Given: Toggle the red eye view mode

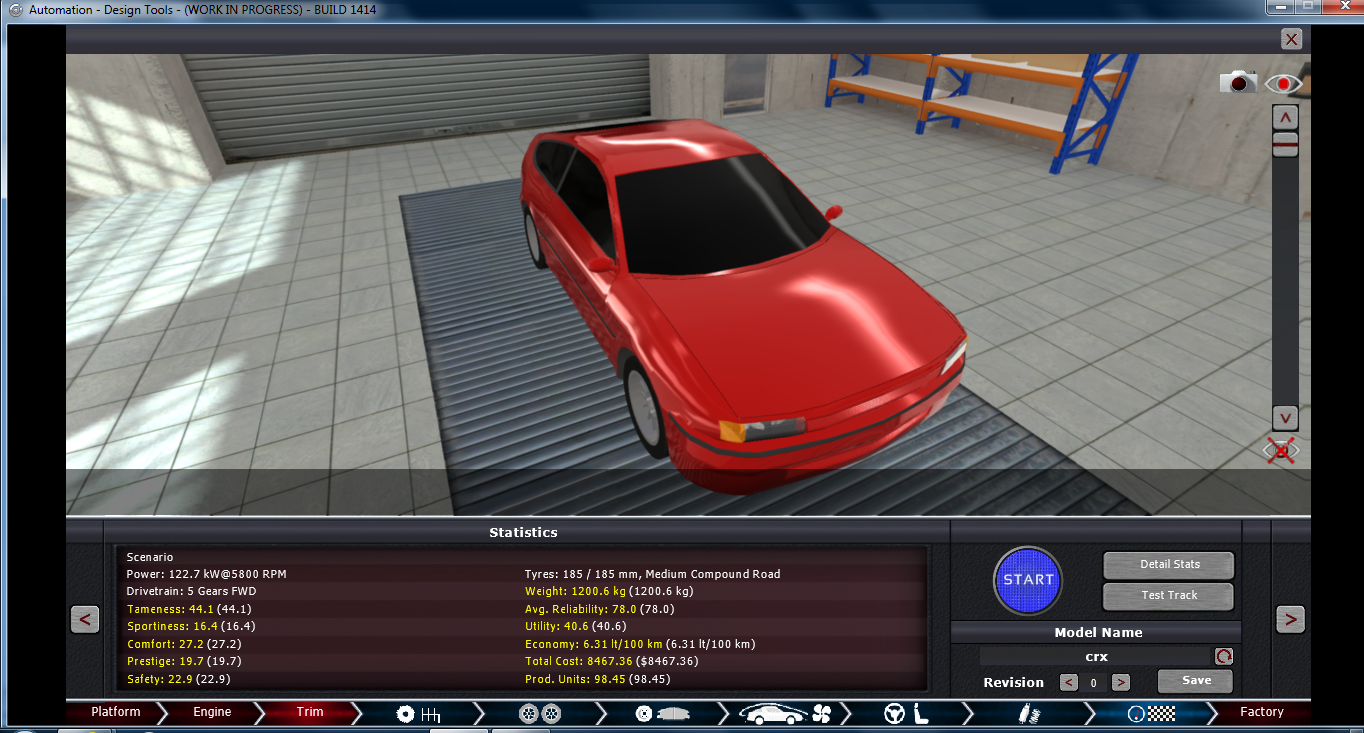Looking at the screenshot, I should [1283, 84].
